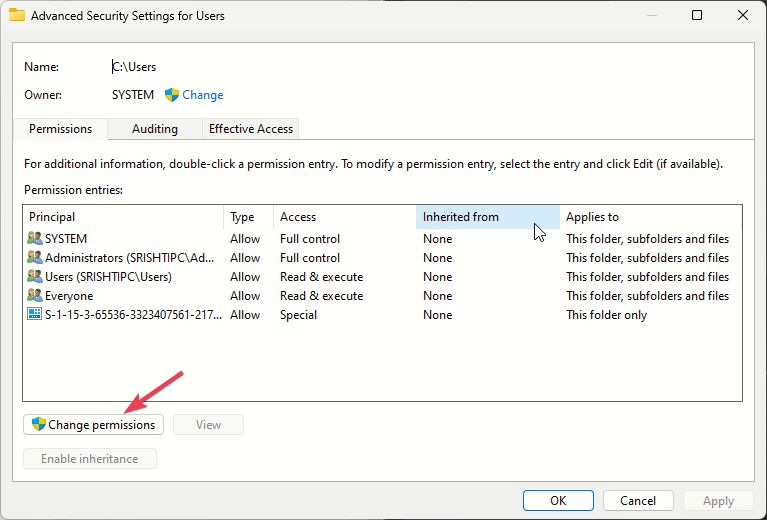Click the Access column header

click(x=344, y=217)
